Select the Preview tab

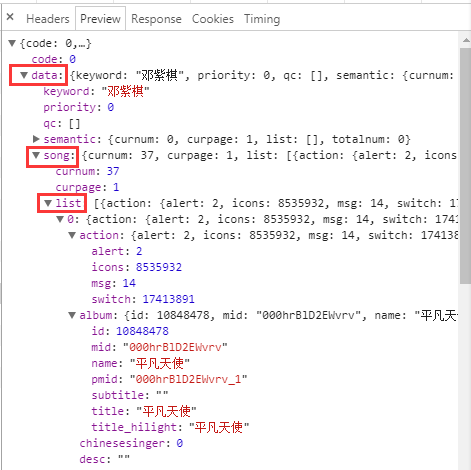[x=100, y=19]
